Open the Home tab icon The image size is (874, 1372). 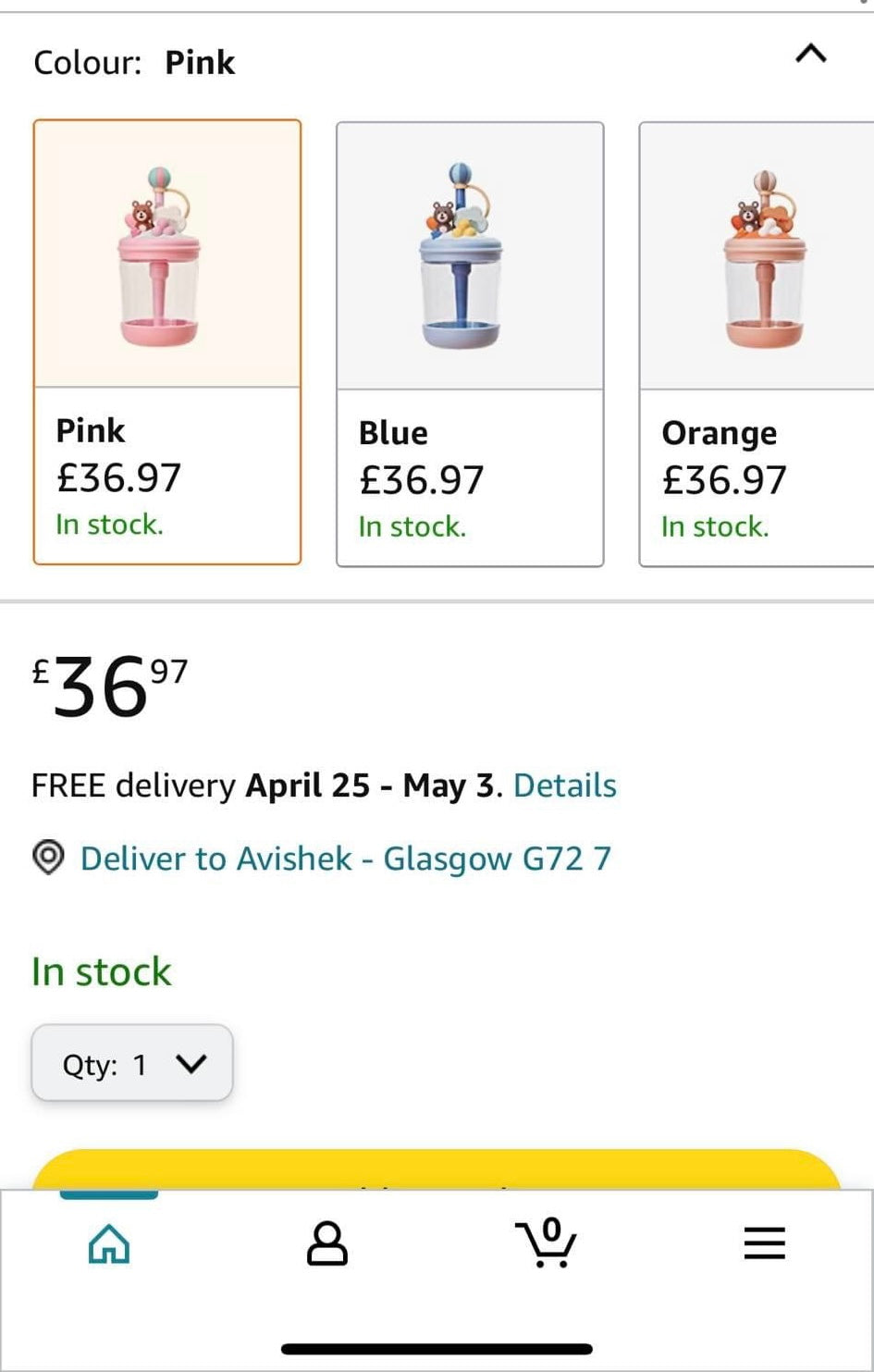(109, 1243)
